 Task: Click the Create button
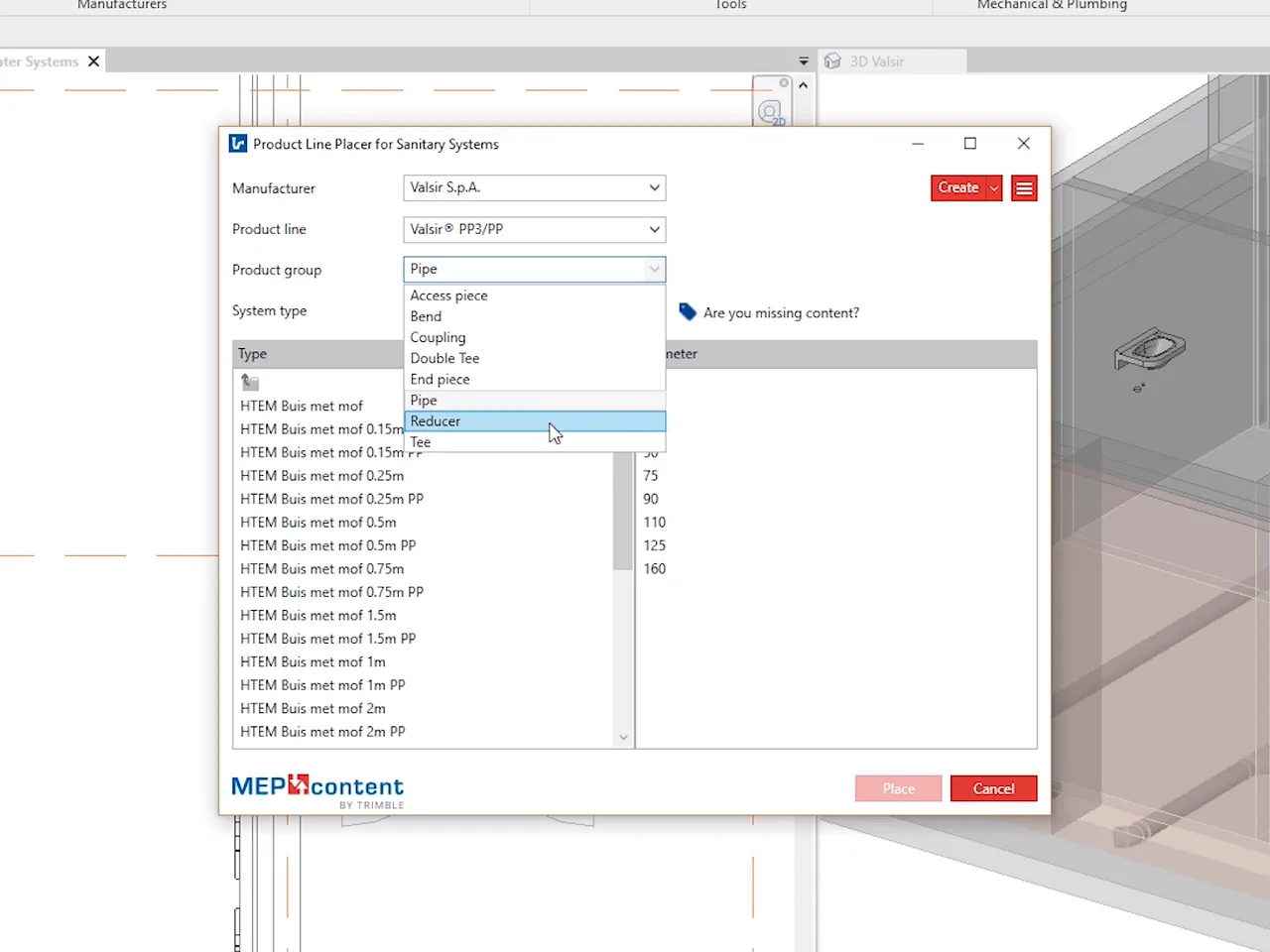pos(958,188)
